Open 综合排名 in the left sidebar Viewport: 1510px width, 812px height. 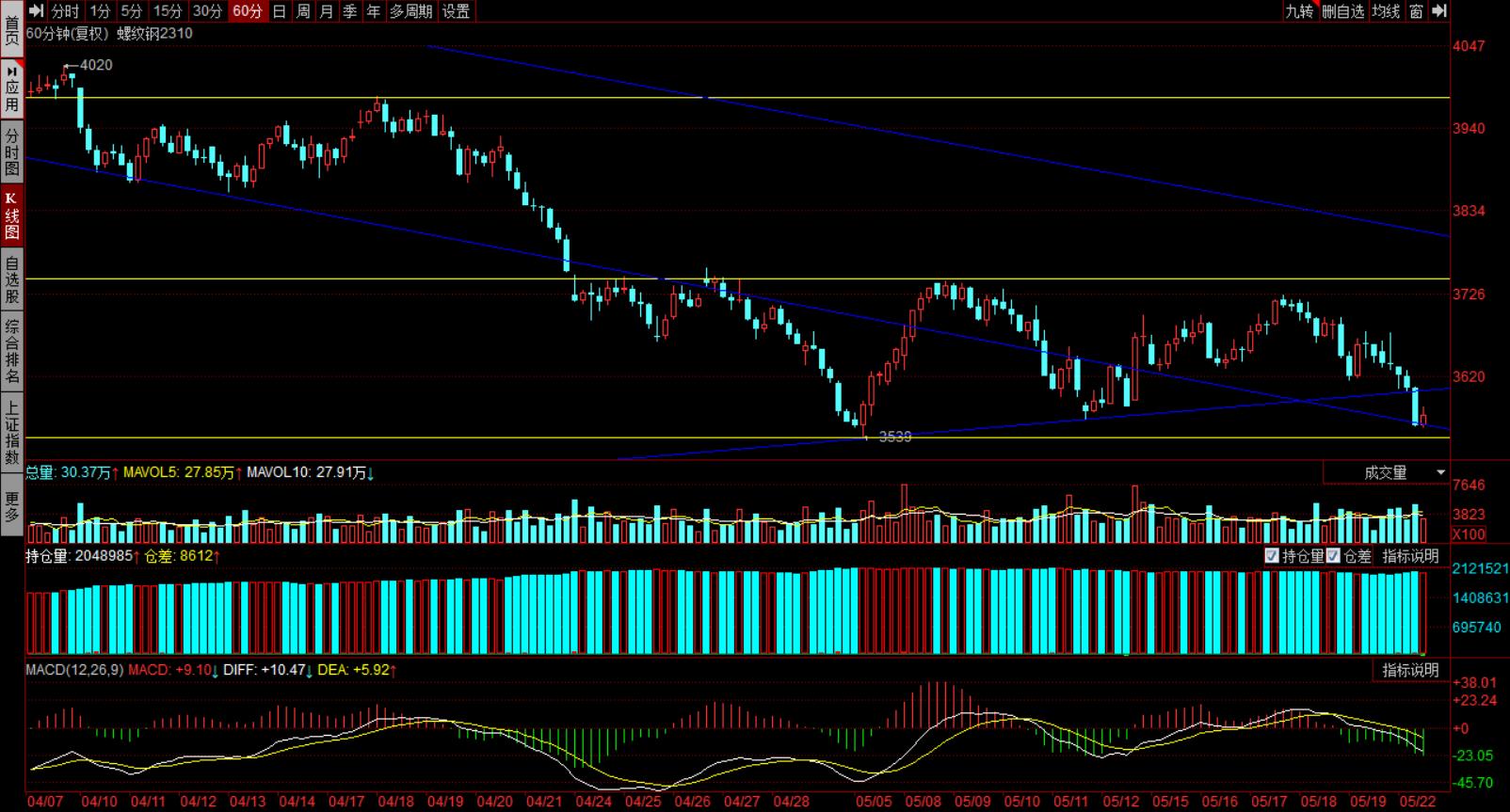(x=11, y=353)
